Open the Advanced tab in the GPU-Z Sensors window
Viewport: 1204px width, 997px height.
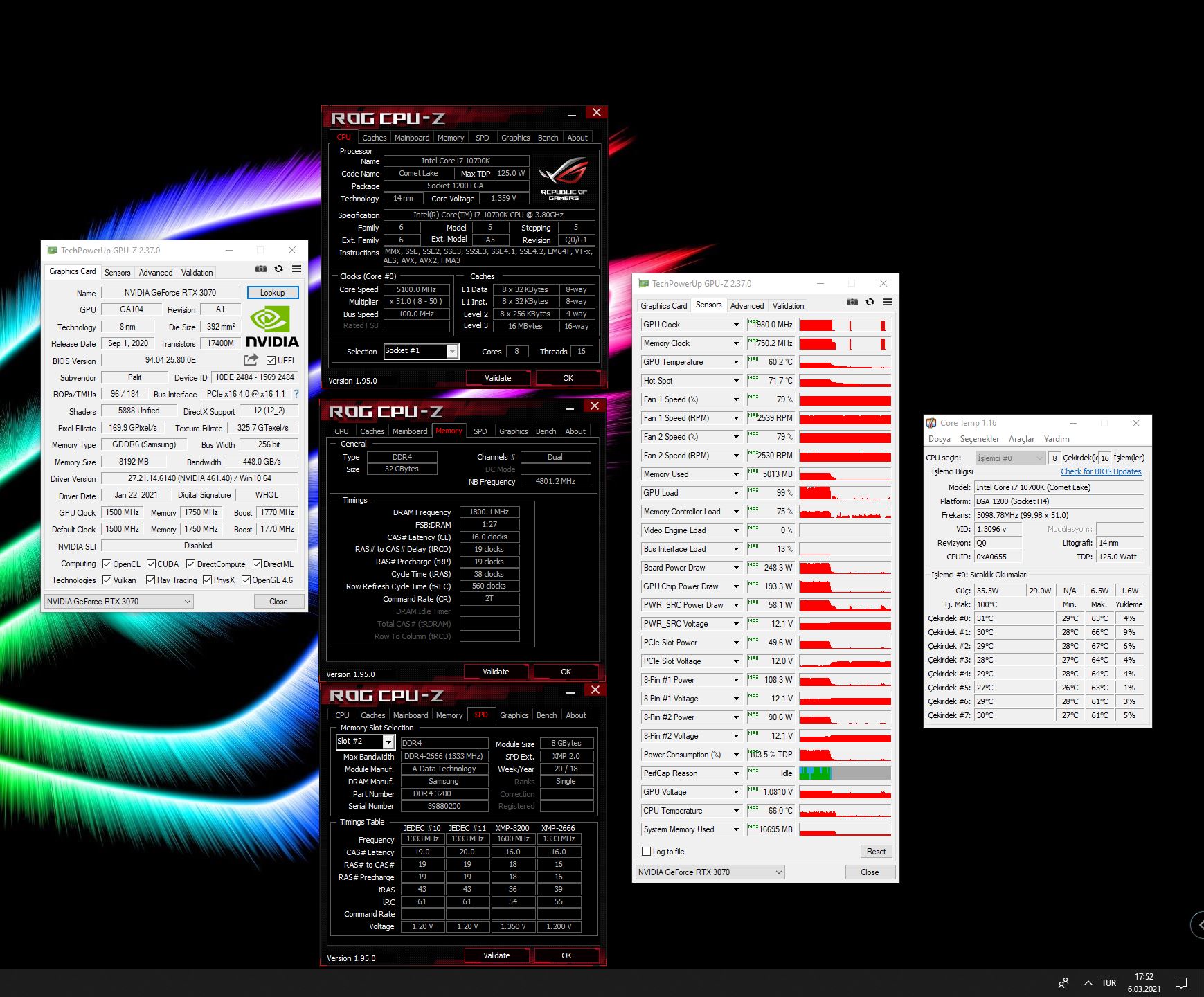click(x=747, y=306)
